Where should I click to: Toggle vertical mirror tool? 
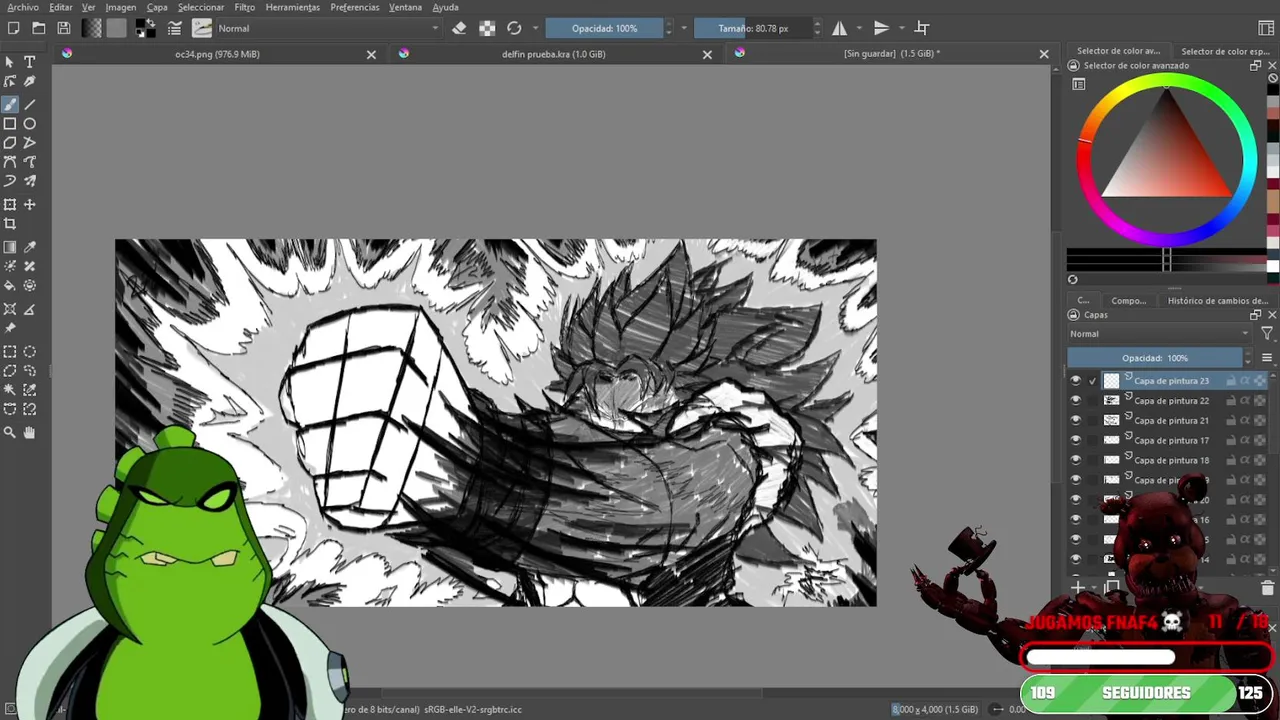pyautogui.click(x=881, y=28)
